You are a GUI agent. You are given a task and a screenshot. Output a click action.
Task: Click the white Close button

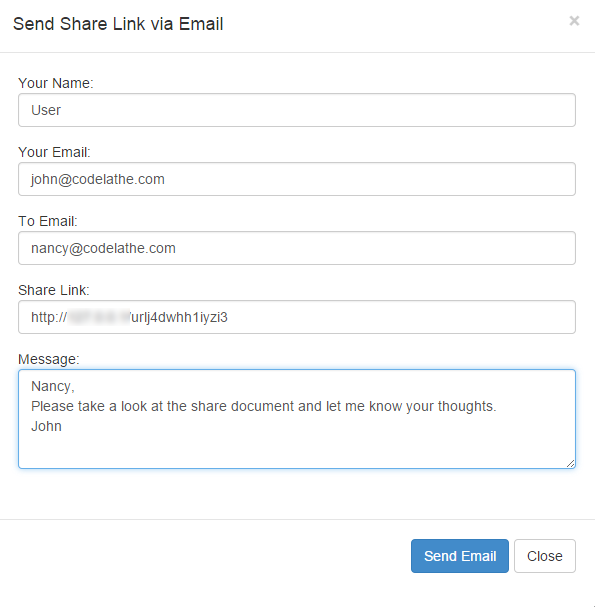[x=545, y=556]
